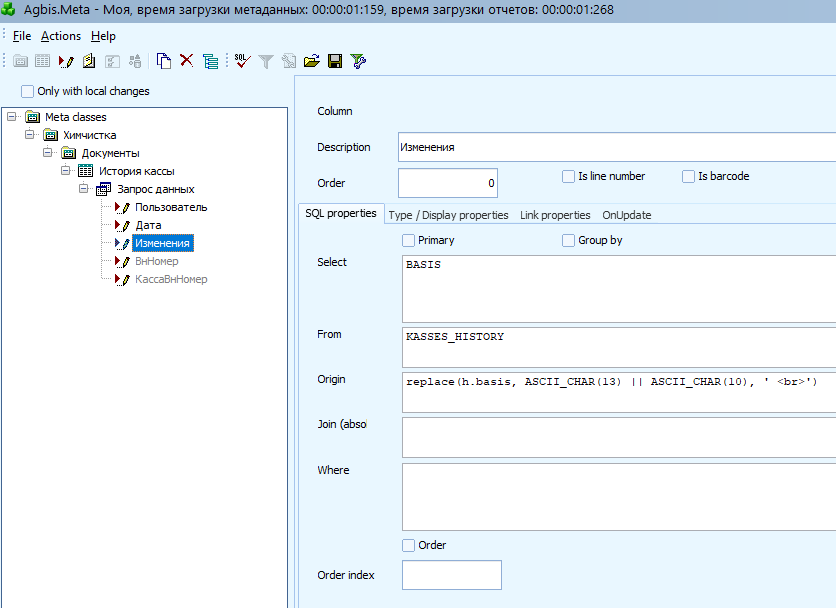This screenshot has height=608, width=836.
Task: Click the Agbis.Meta app icon in title bar
Action: pyautogui.click(x=9, y=9)
